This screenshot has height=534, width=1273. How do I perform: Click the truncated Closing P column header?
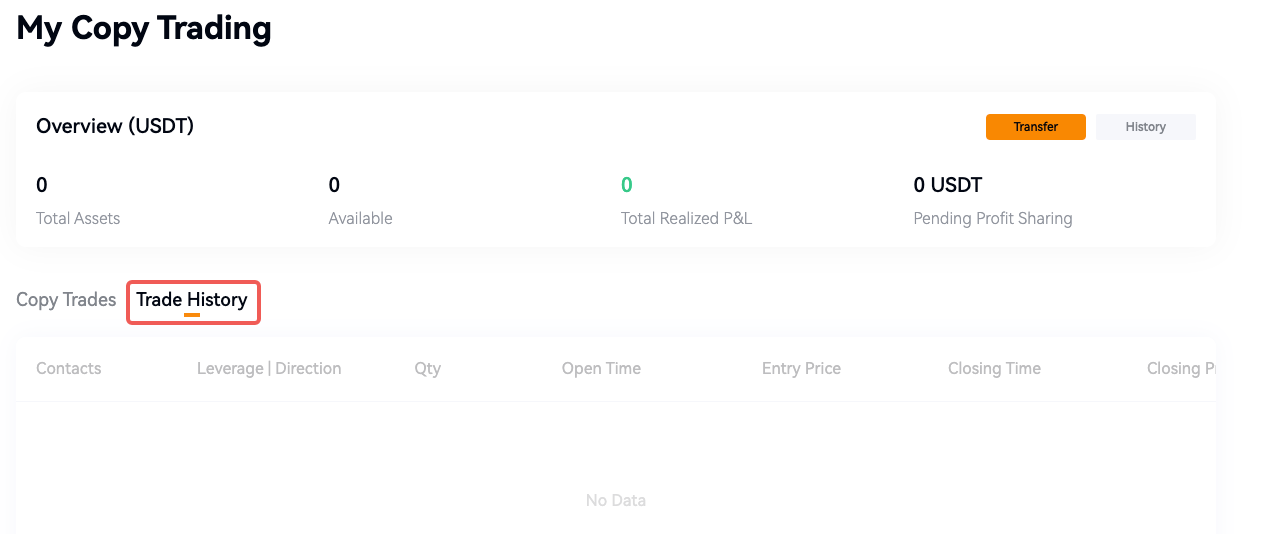coord(1180,368)
